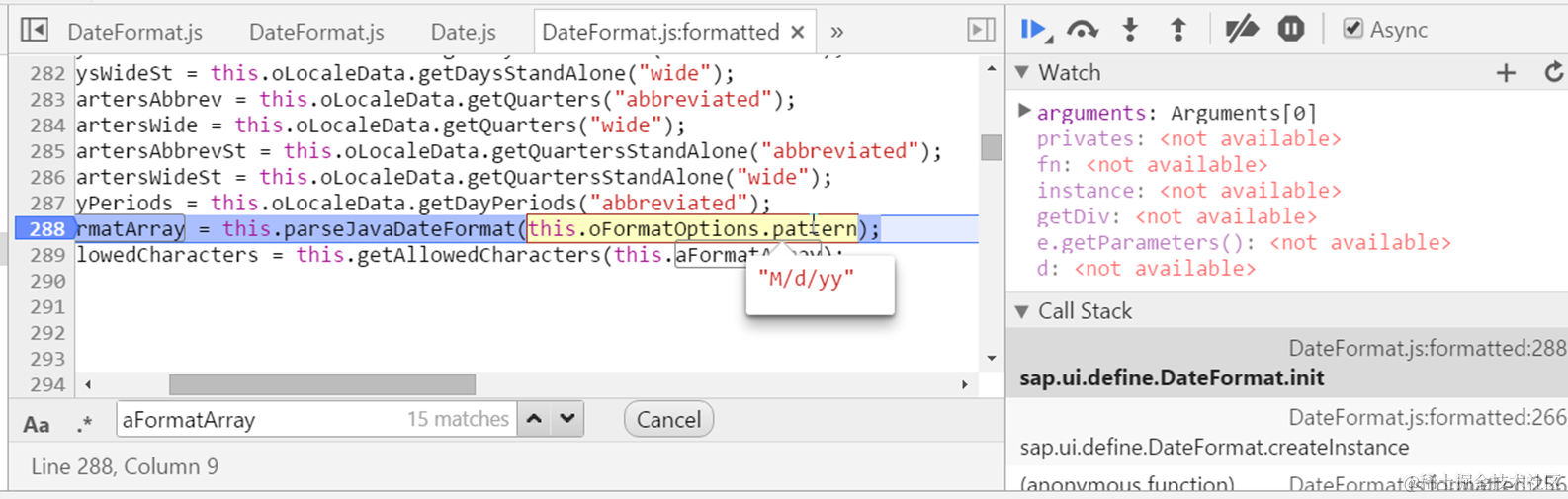This screenshot has height=499, width=1568.
Task: Click the horizontal scrollbar thumb
Action: click(322, 384)
